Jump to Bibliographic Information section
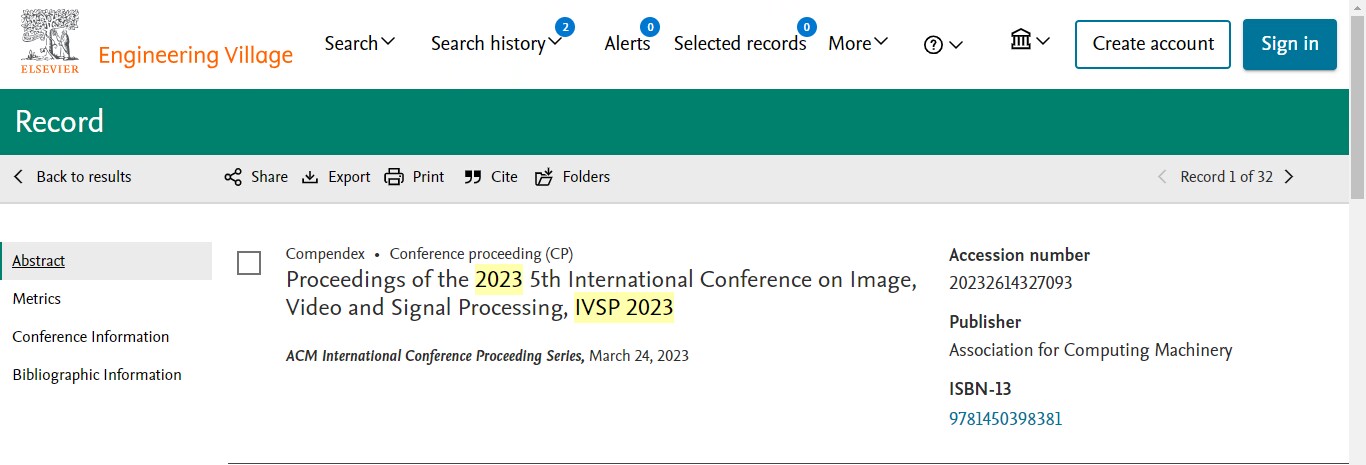Viewport: 1366px width, 465px height. coord(97,375)
